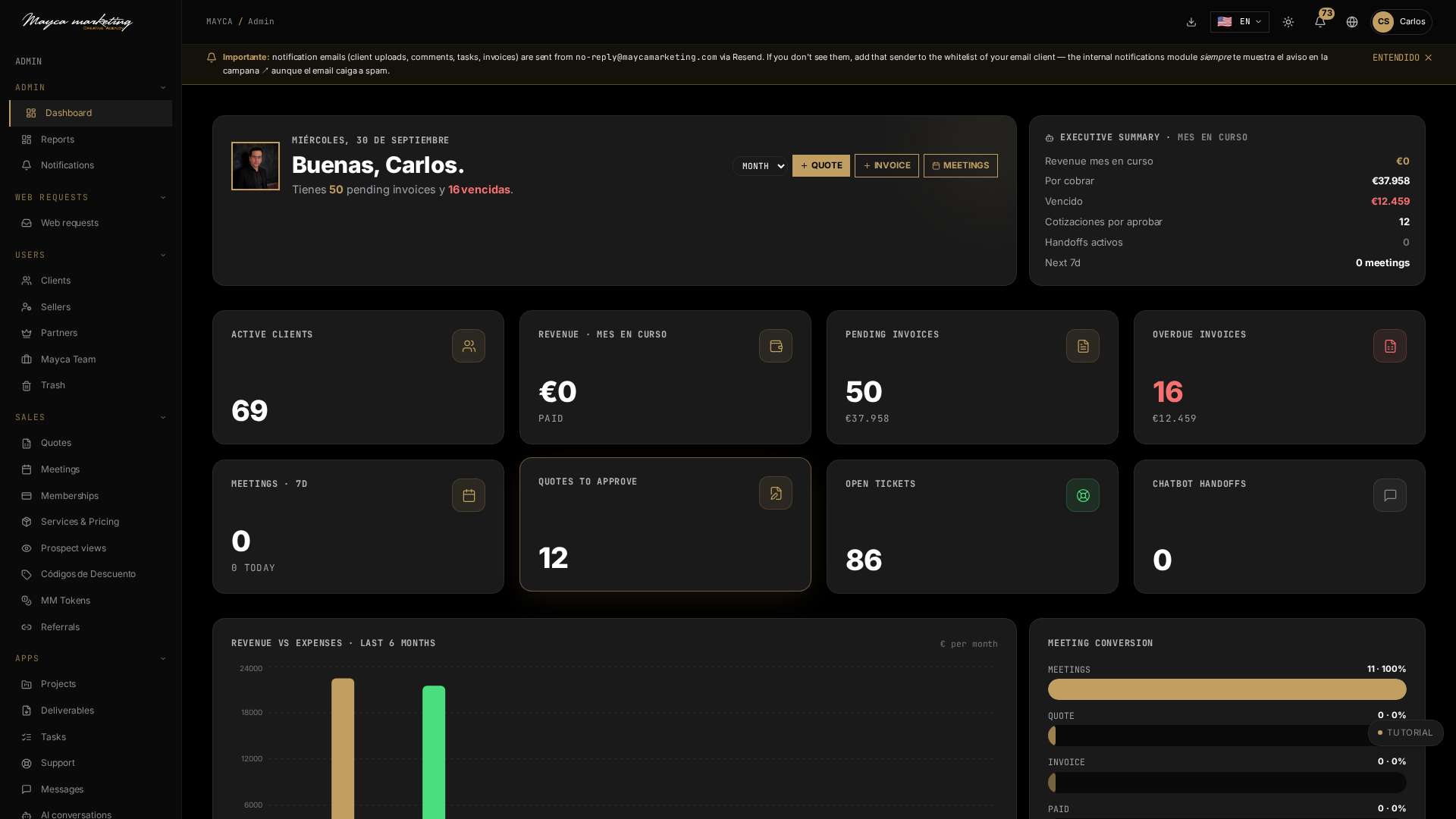Click the Trash bin icon in sidebar
The image size is (1456, 819).
click(x=27, y=385)
